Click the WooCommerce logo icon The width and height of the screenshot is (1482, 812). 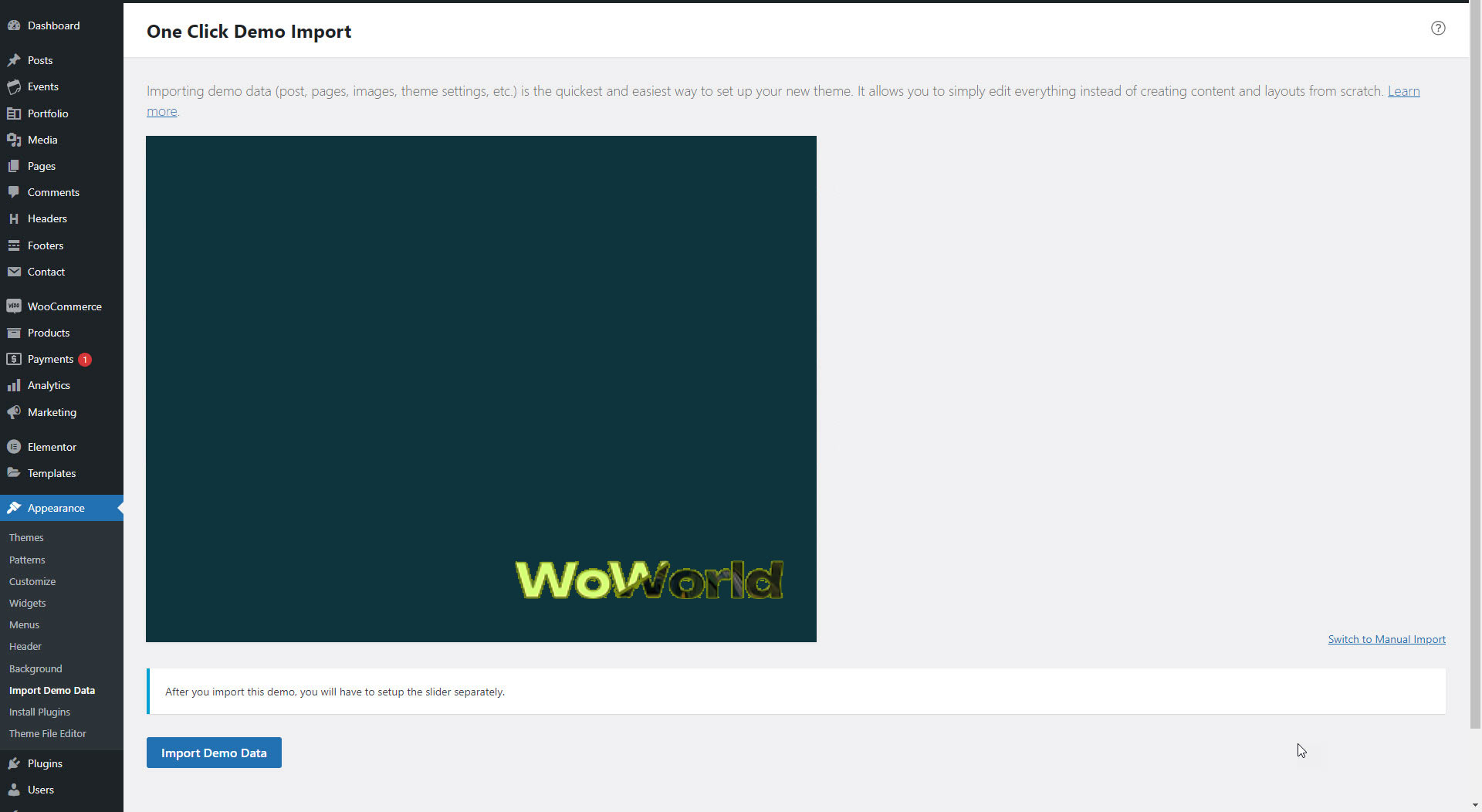(x=14, y=306)
